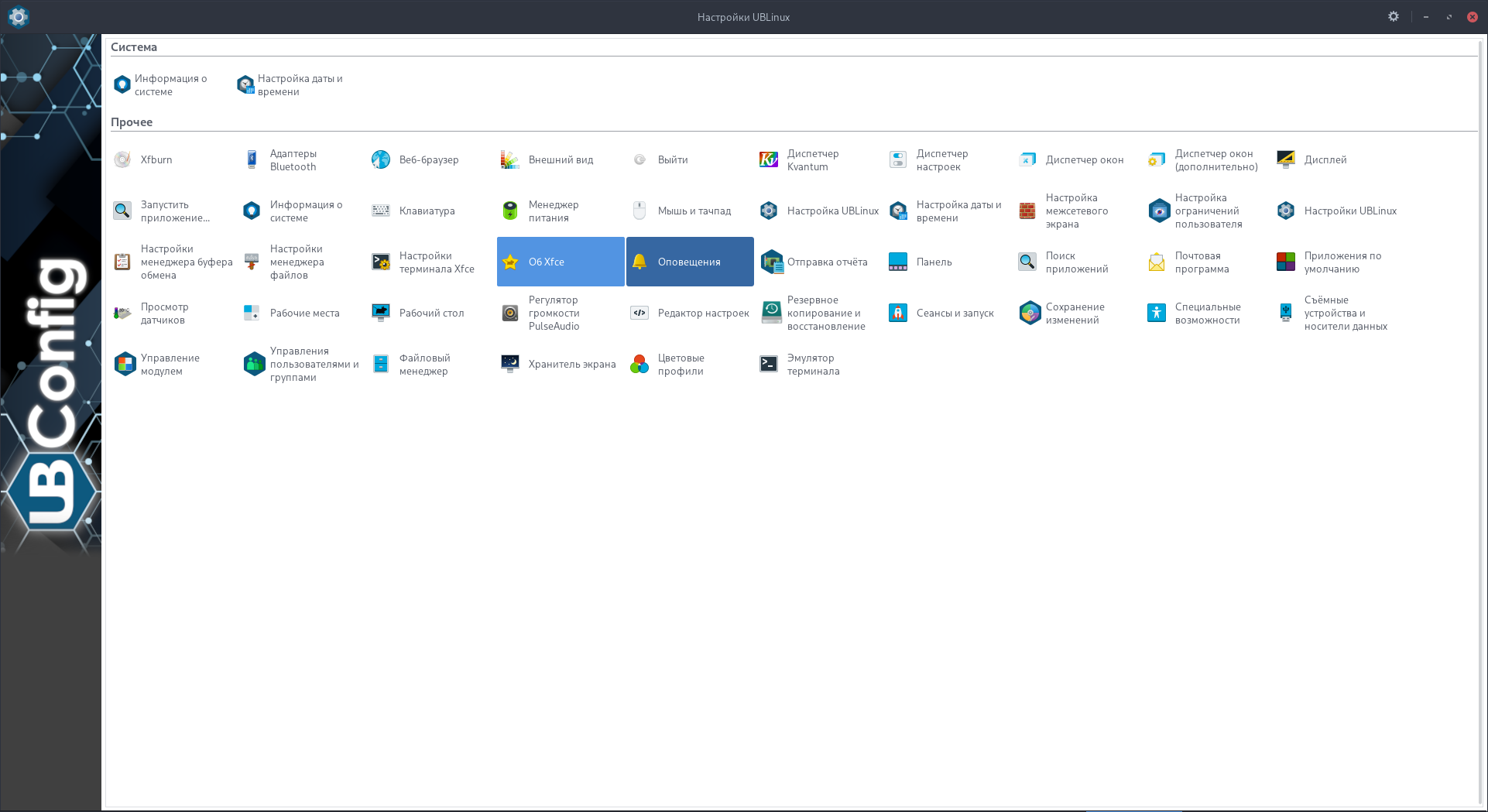Click the Клавиатура settings label
1488x812 pixels.
coord(427,211)
